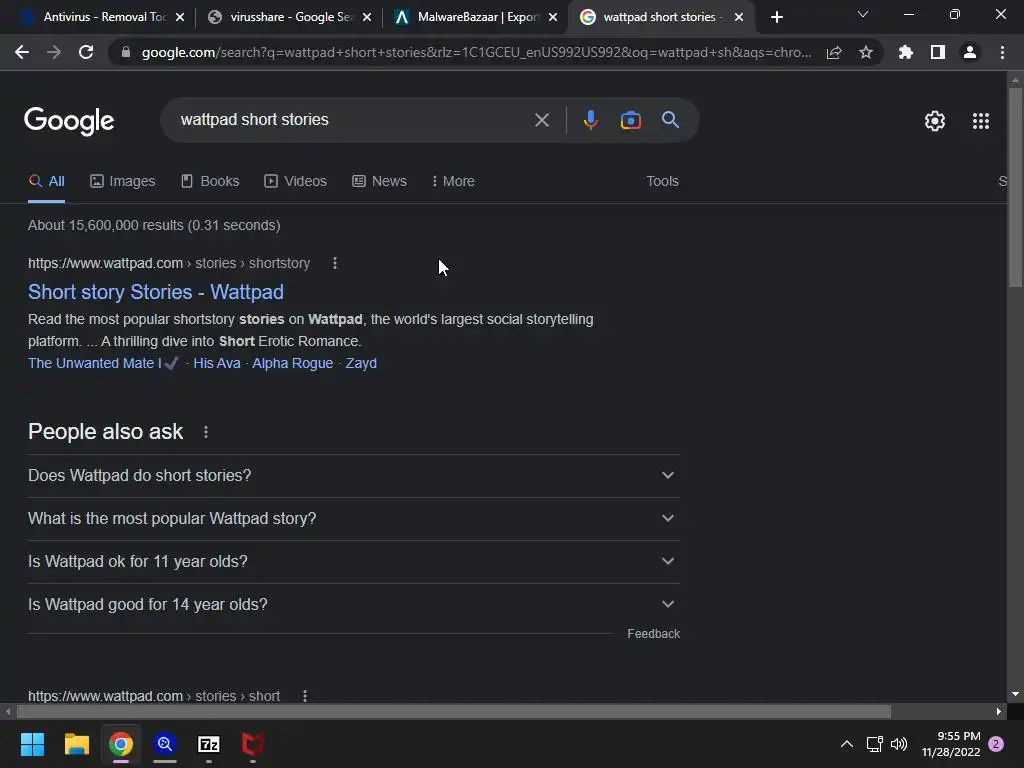
Task: Open the Chrome extensions puzzle icon
Action: click(905, 52)
